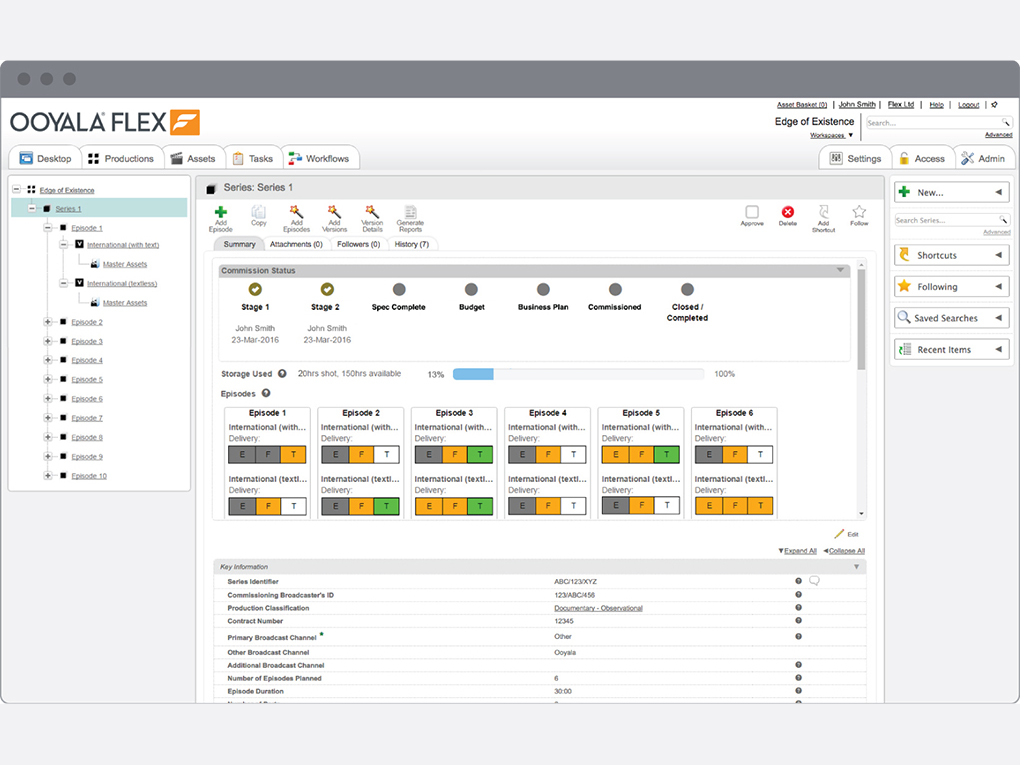1020x765 pixels.
Task: Open the Admin tab
Action: (984, 158)
